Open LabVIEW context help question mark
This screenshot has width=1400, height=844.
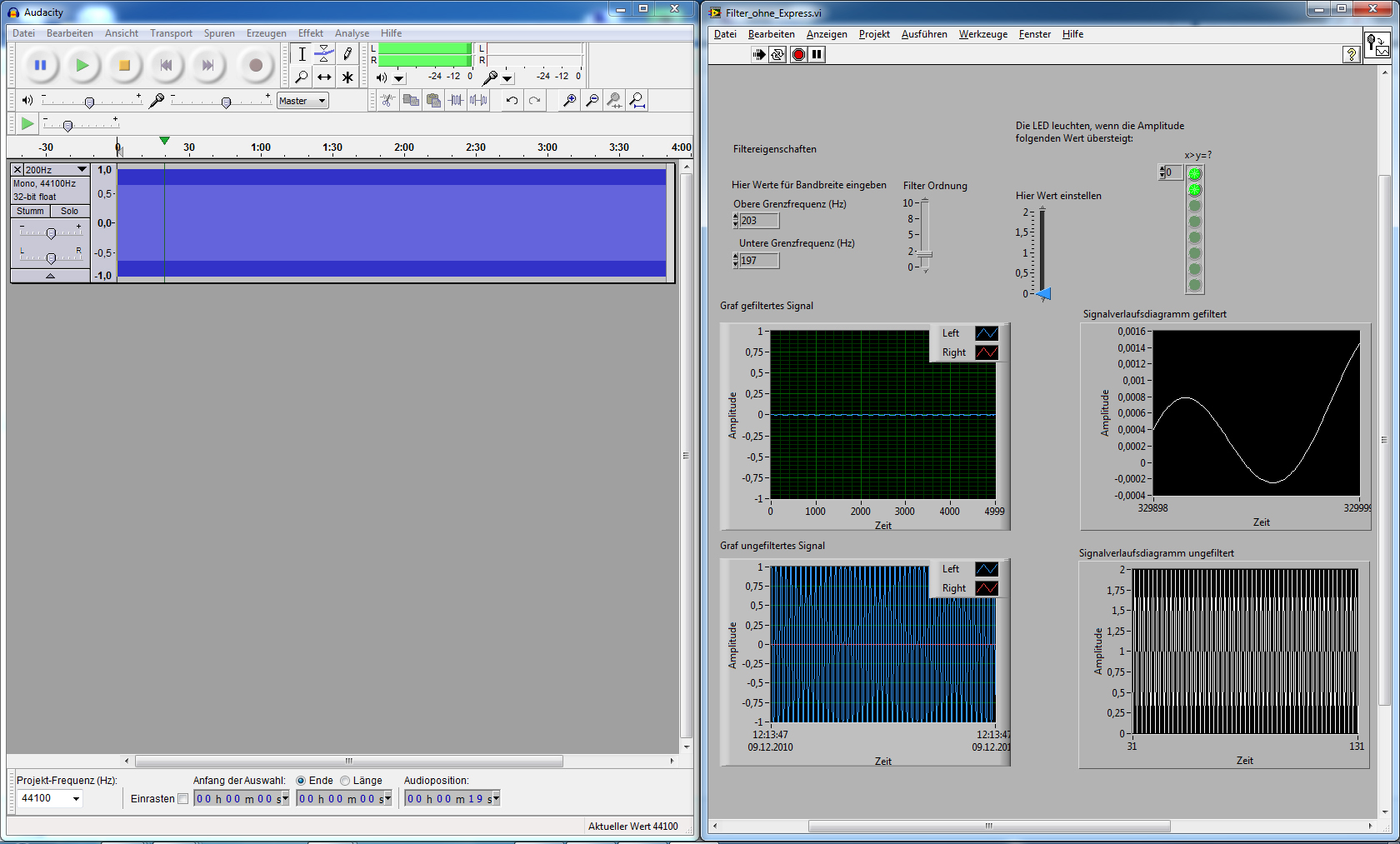coord(1351,54)
